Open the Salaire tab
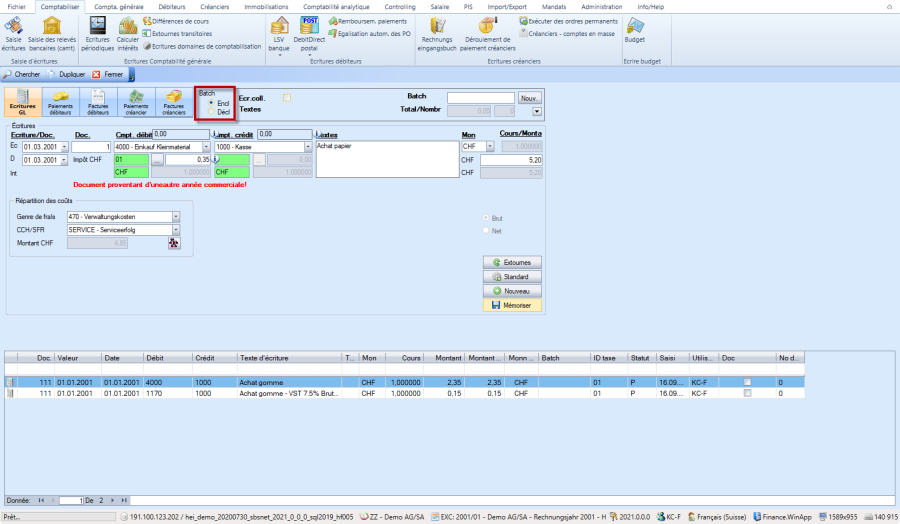Image resolution: width=900 pixels, height=524 pixels. [x=439, y=6]
